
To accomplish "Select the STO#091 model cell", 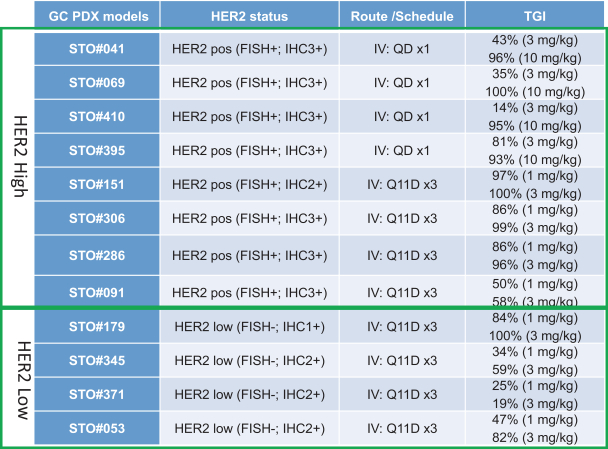I will pos(96,289).
